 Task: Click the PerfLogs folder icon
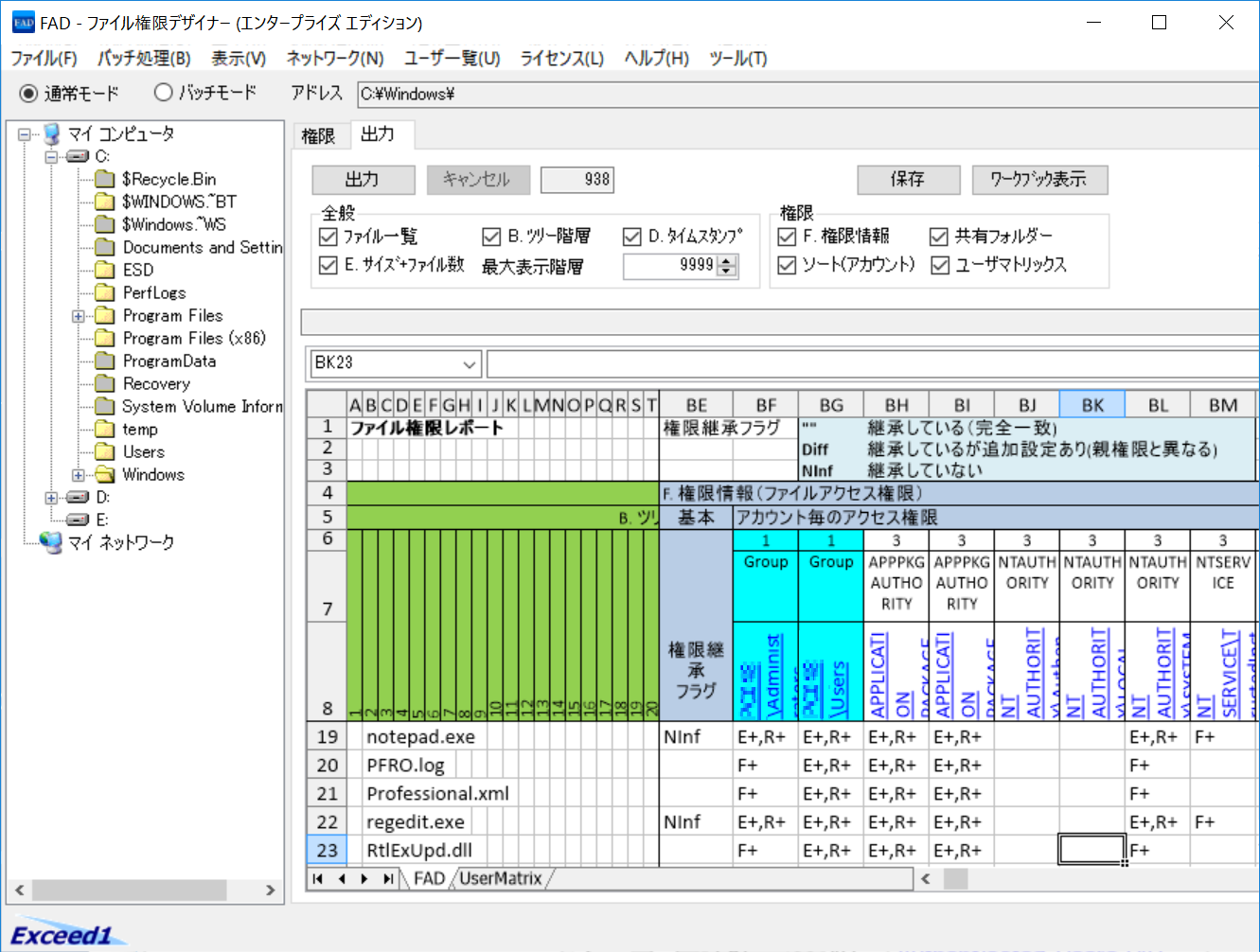point(105,292)
